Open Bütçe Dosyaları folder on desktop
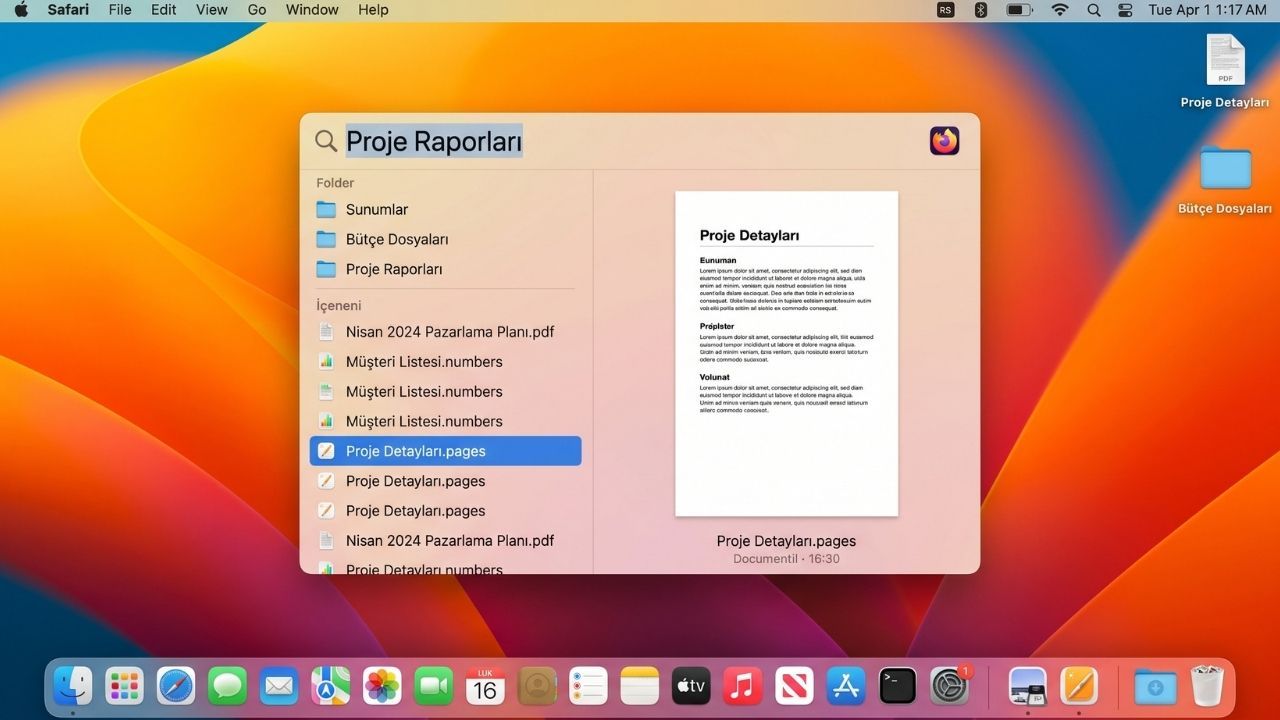 pyautogui.click(x=1225, y=180)
